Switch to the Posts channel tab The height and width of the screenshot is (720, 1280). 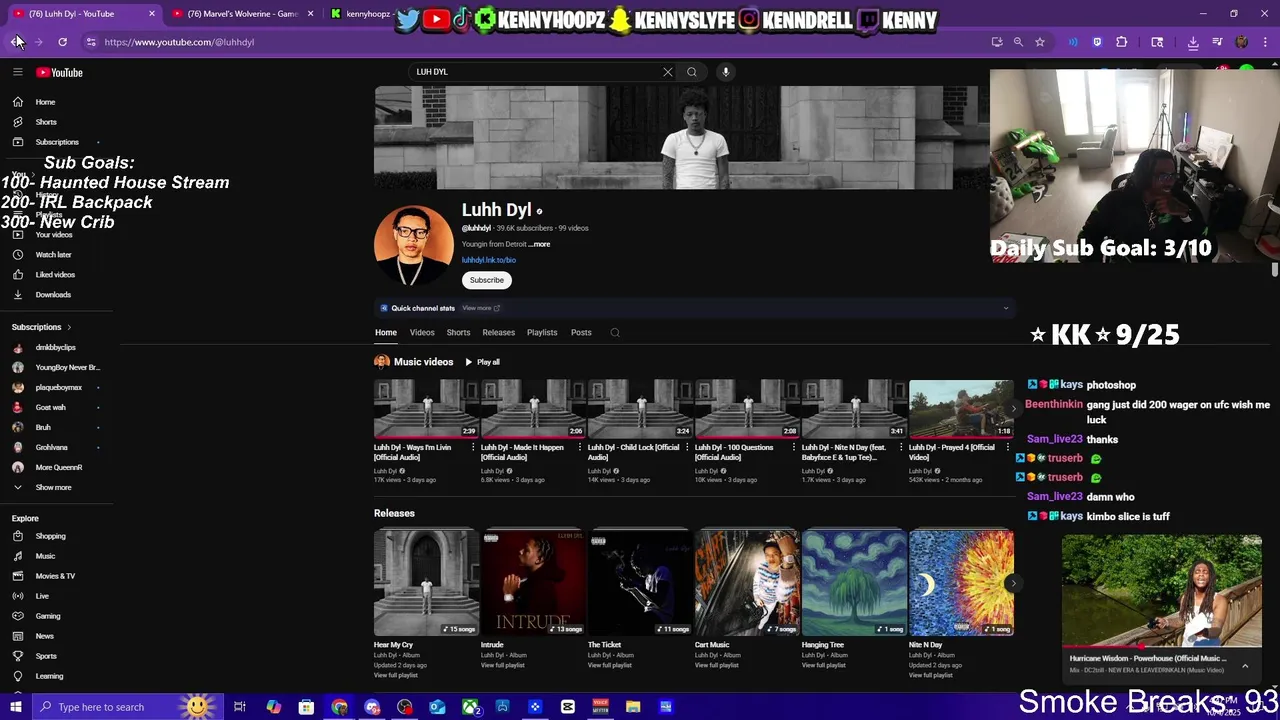[x=581, y=333]
